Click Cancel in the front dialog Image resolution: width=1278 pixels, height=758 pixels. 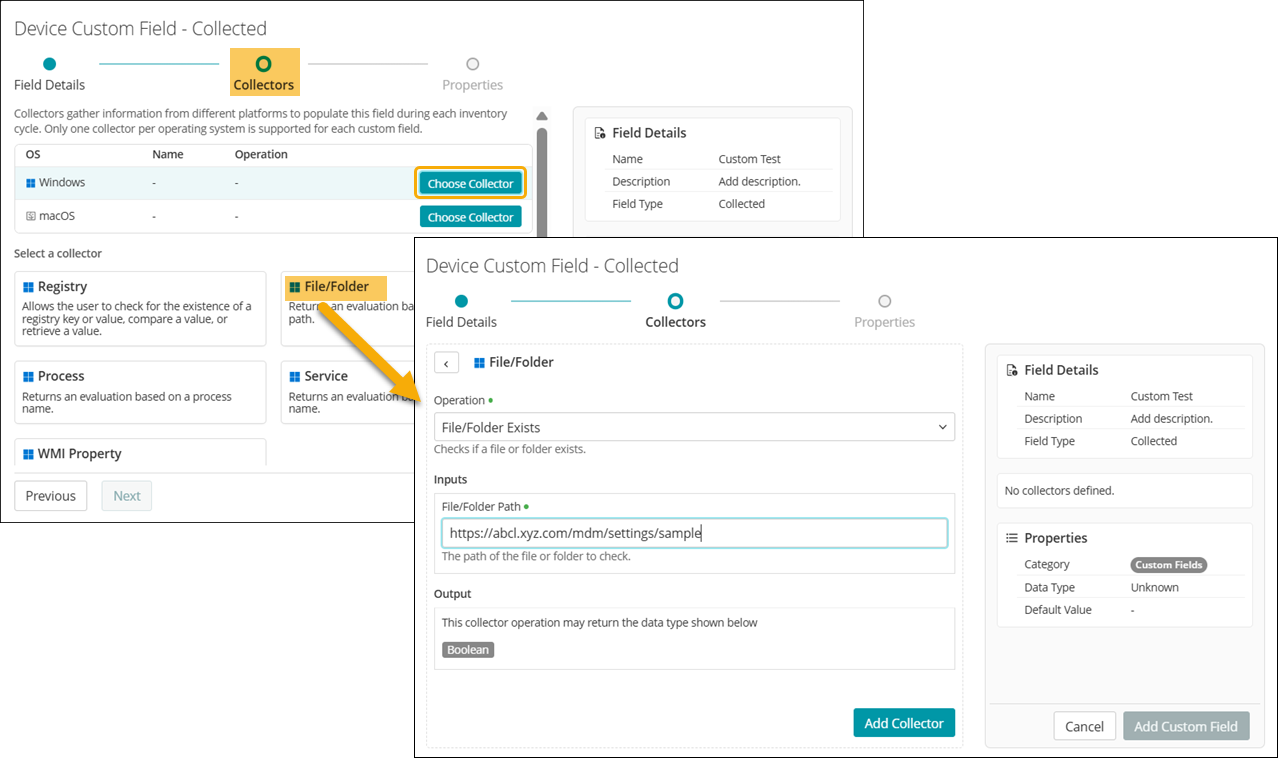click(1084, 726)
